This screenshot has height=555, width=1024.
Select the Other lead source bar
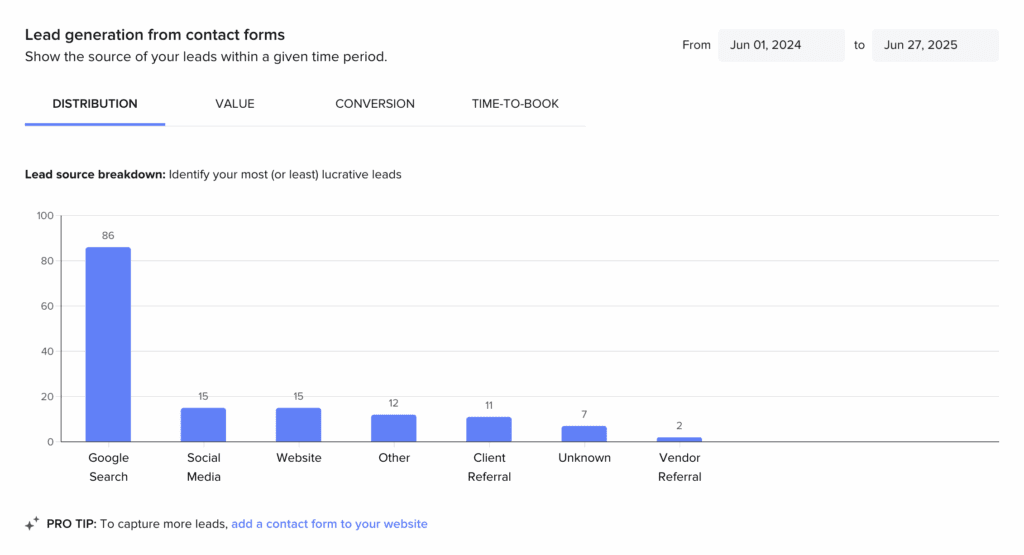click(x=394, y=428)
